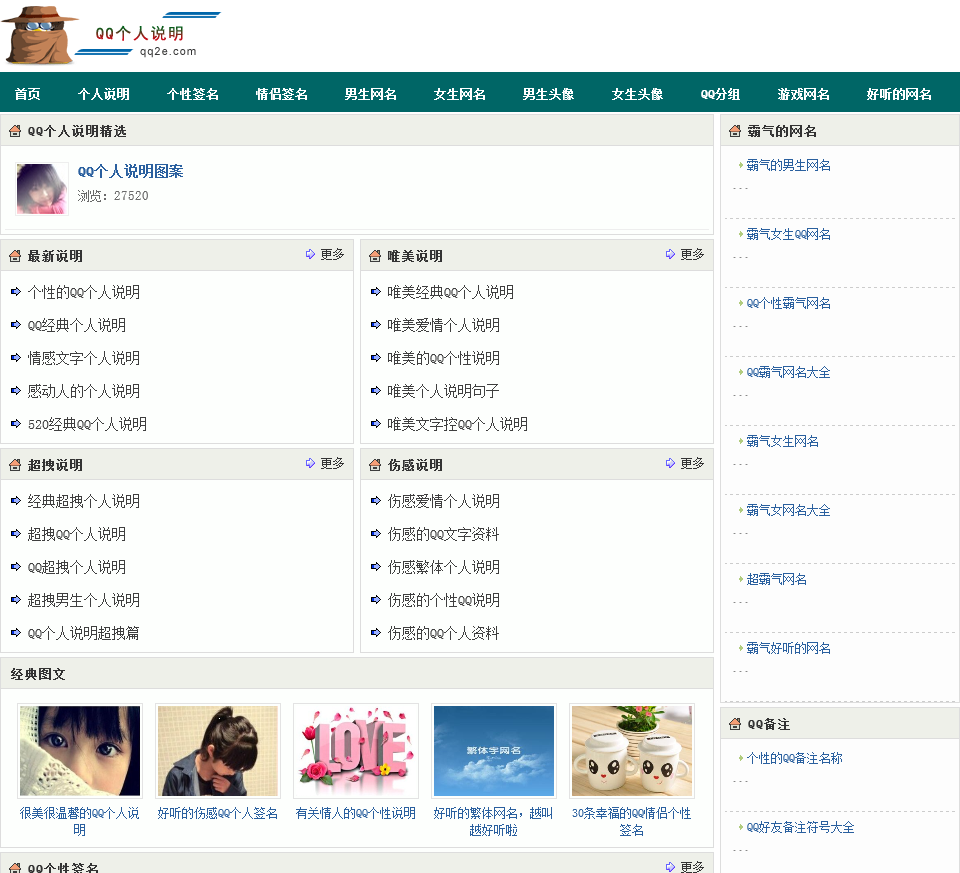Open the 超拽QQ个人说明 link

pos(77,534)
